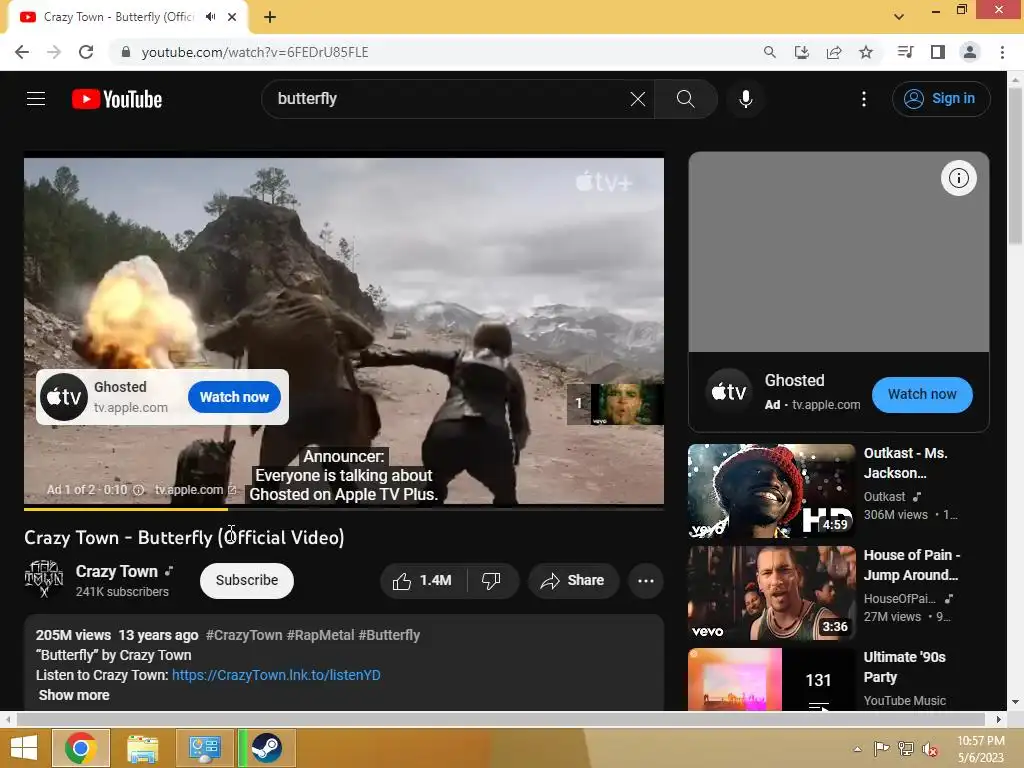
Task: Open House of Pain - Jump Around thumbnail
Action: point(771,593)
